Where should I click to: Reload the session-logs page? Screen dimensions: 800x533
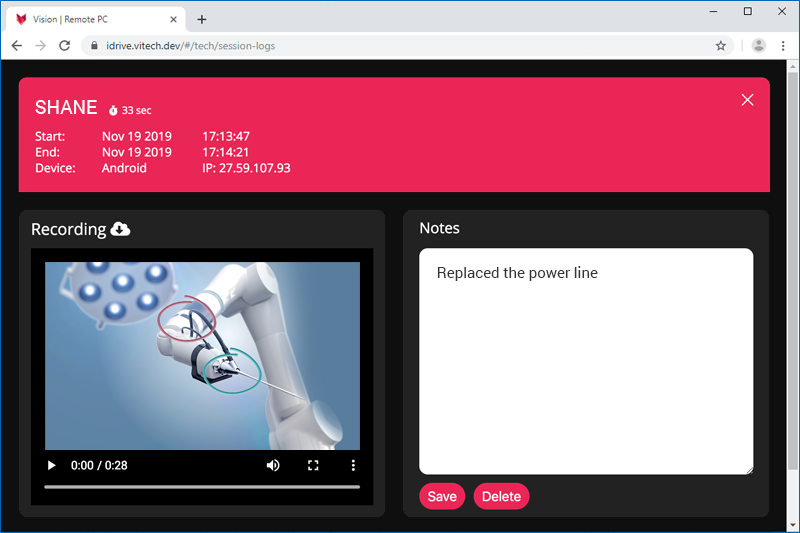[65, 46]
